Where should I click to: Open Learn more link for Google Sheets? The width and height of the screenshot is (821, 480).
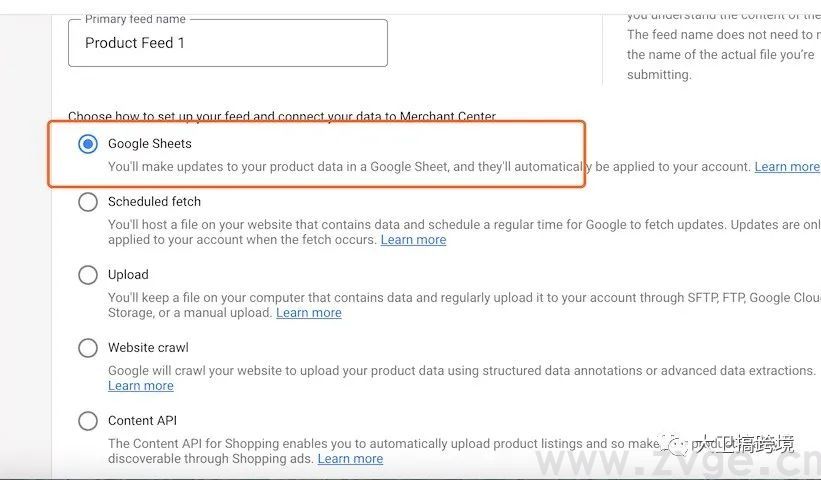point(787,167)
